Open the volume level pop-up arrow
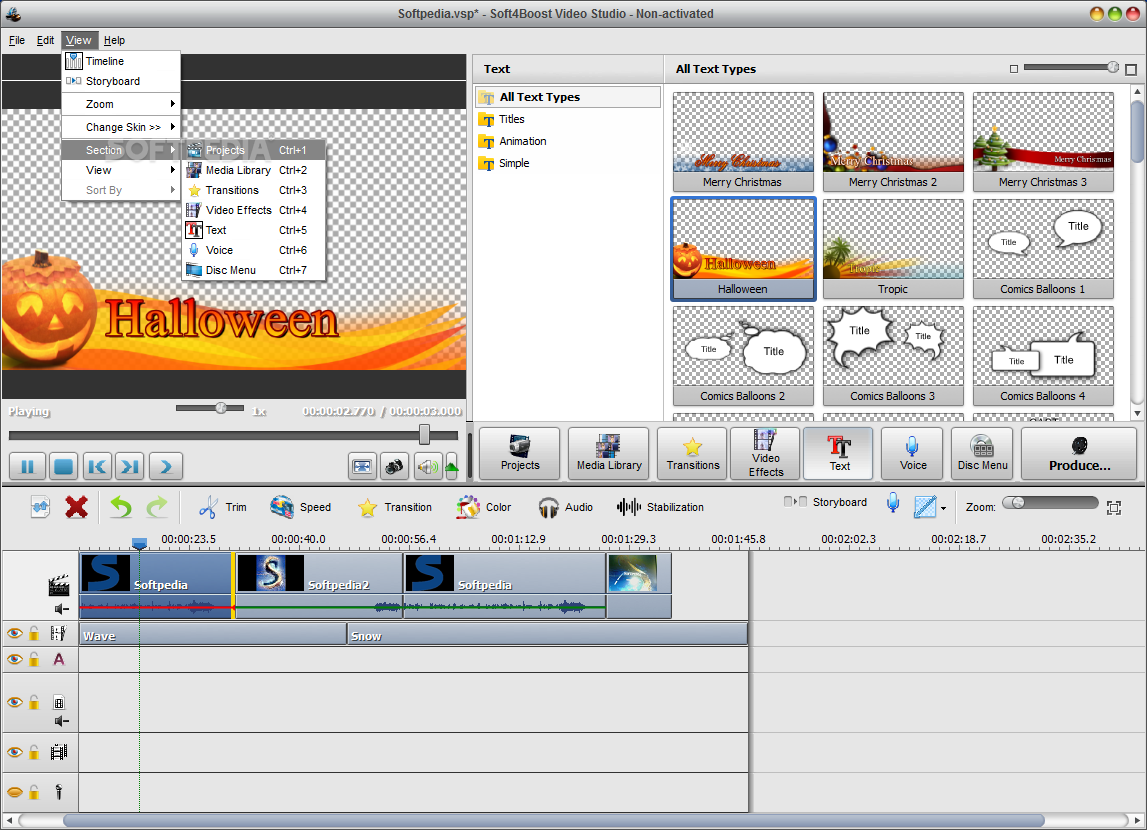The width and height of the screenshot is (1147, 830). coord(451,466)
